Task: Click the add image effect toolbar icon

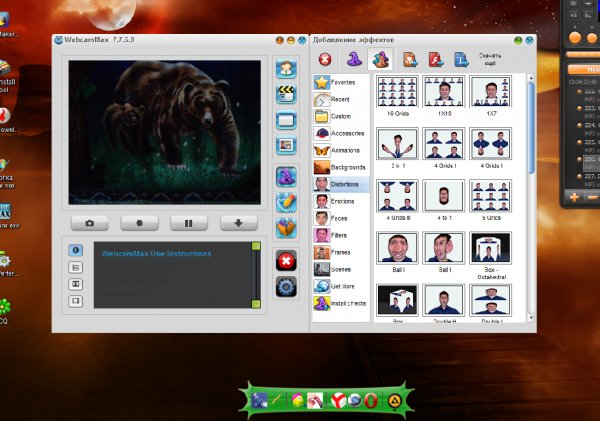Action: pyautogui.click(x=410, y=60)
